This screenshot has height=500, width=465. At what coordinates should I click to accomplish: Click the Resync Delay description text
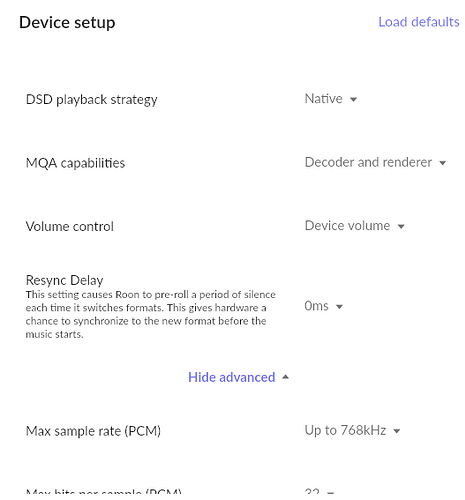151,314
